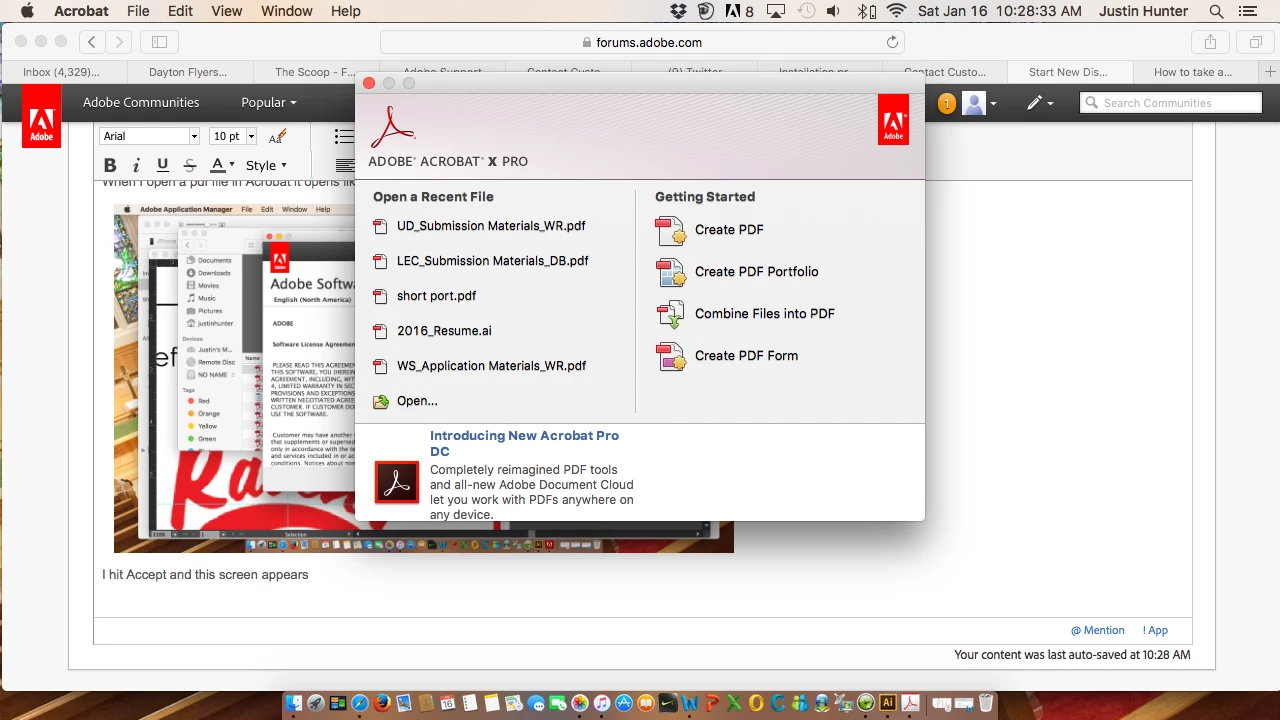1280x720 pixels.
Task: Click text 'I hit Accept and this screen appears'
Action: click(205, 575)
